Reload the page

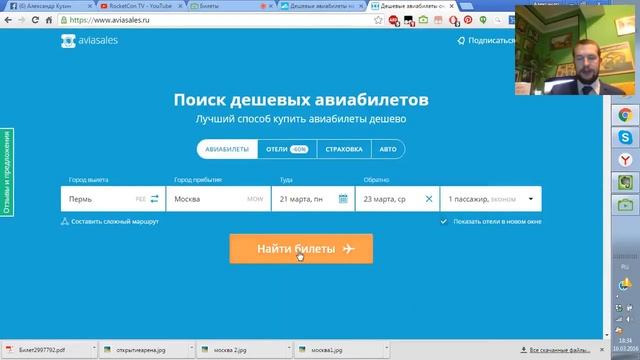(35, 20)
